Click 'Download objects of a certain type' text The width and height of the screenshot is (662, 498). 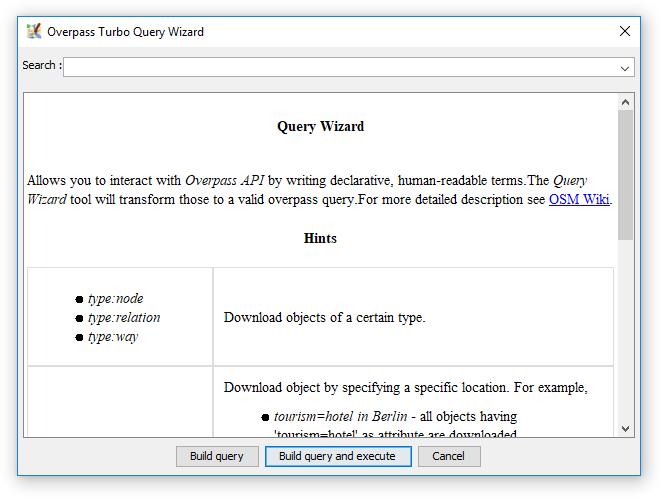pos(324,318)
